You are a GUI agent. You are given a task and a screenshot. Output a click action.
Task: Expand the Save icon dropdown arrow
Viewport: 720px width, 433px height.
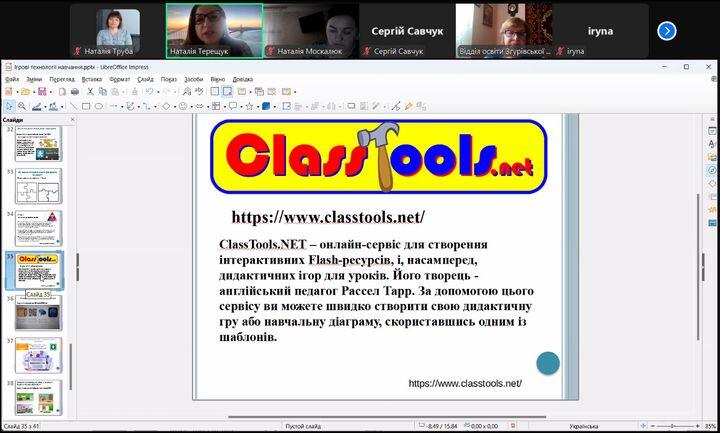(x=51, y=92)
